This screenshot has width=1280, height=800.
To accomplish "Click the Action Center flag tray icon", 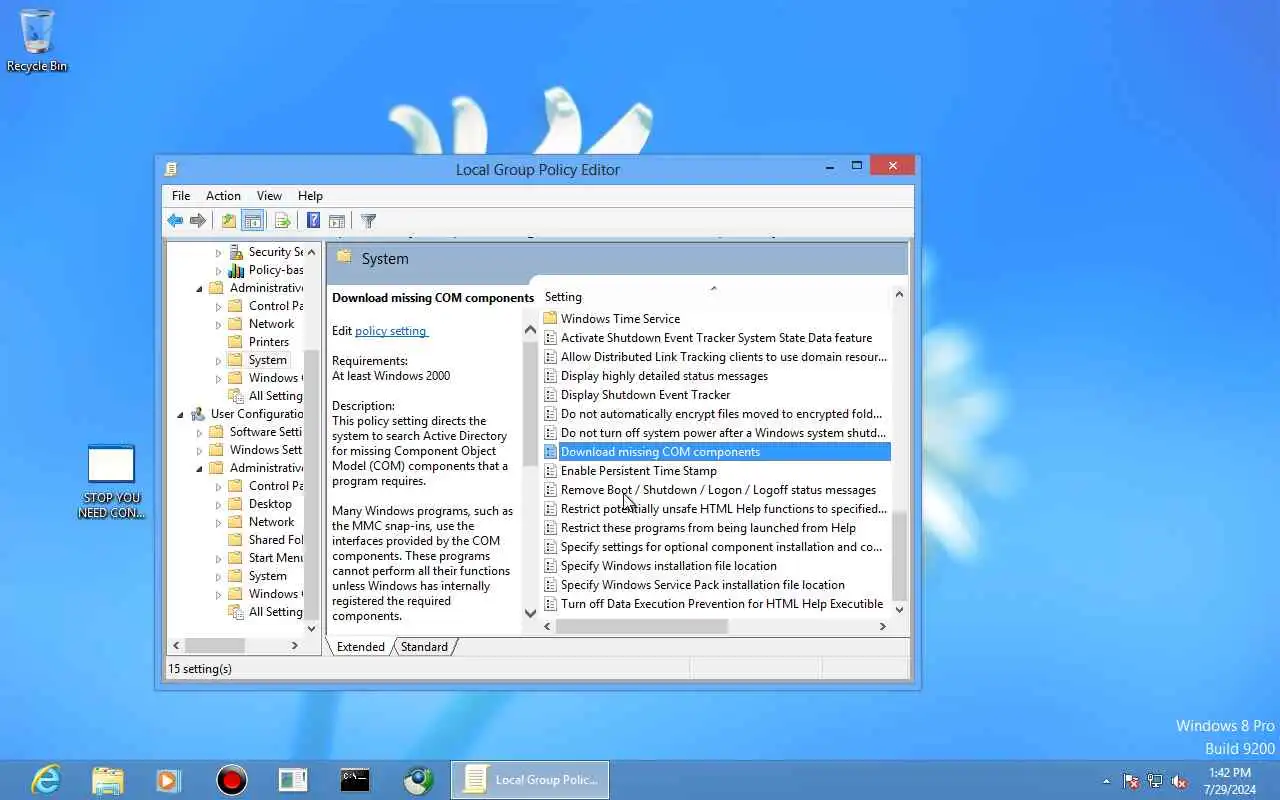I will [1131, 781].
